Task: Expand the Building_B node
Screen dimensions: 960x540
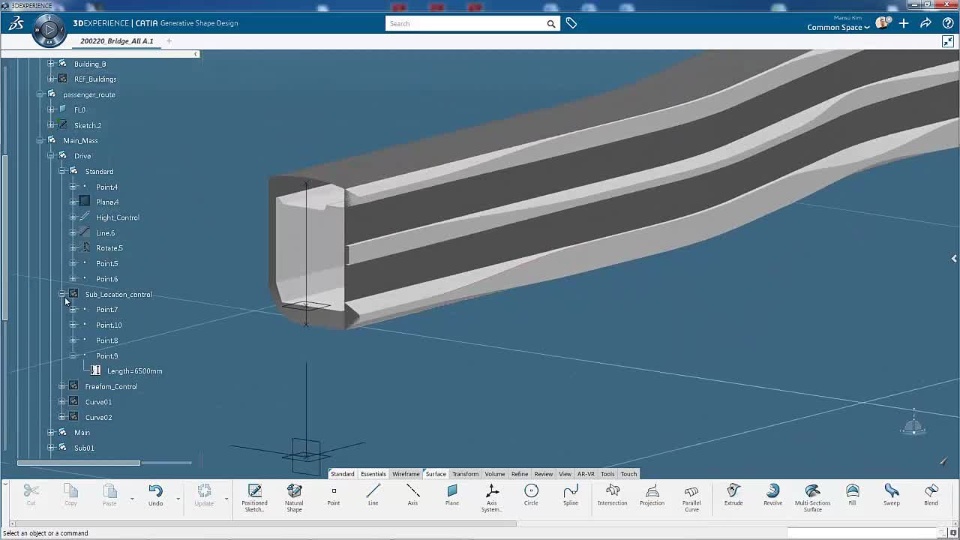Action: coord(51,64)
